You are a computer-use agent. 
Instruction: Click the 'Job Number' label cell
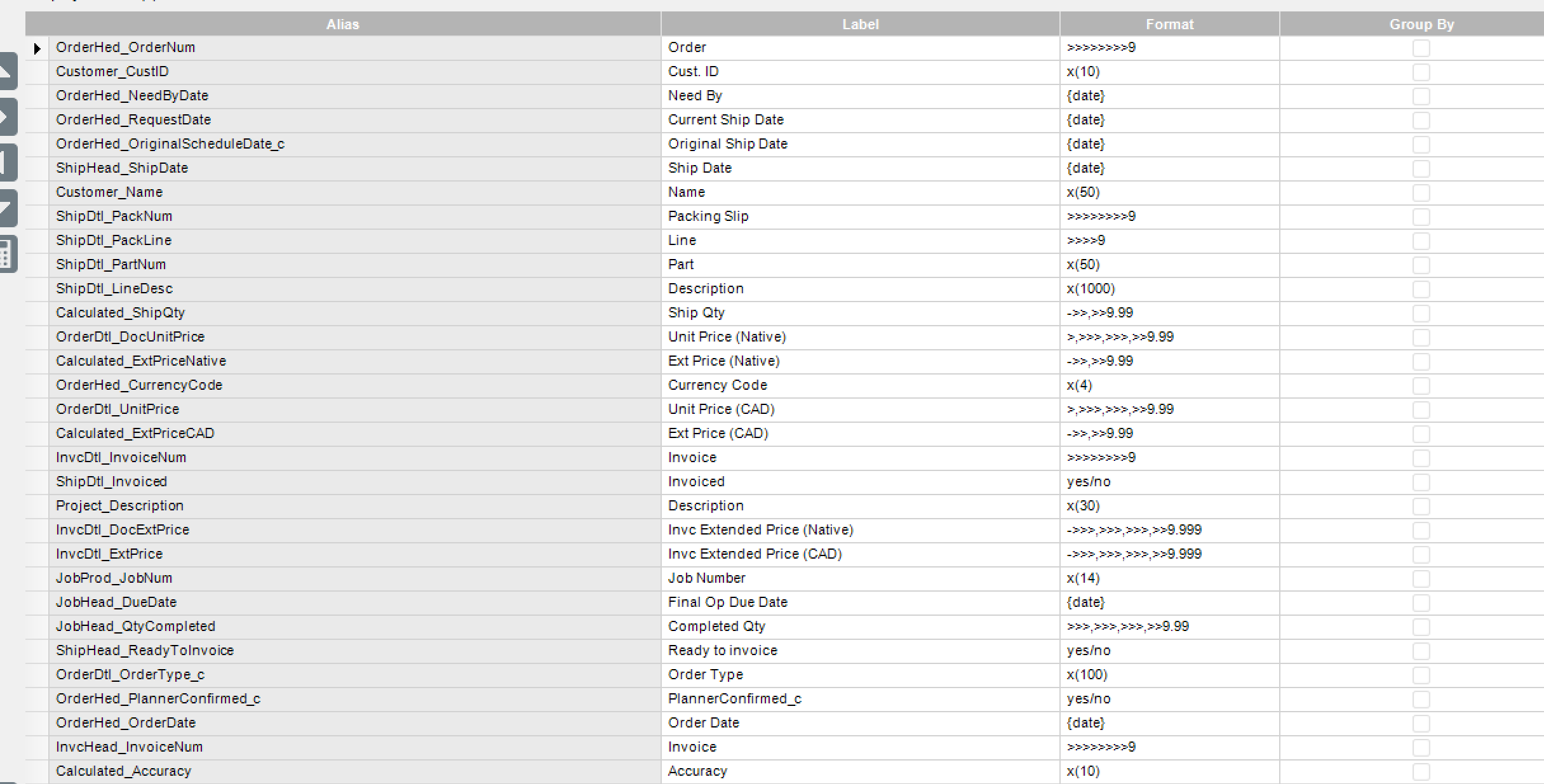pos(861,578)
